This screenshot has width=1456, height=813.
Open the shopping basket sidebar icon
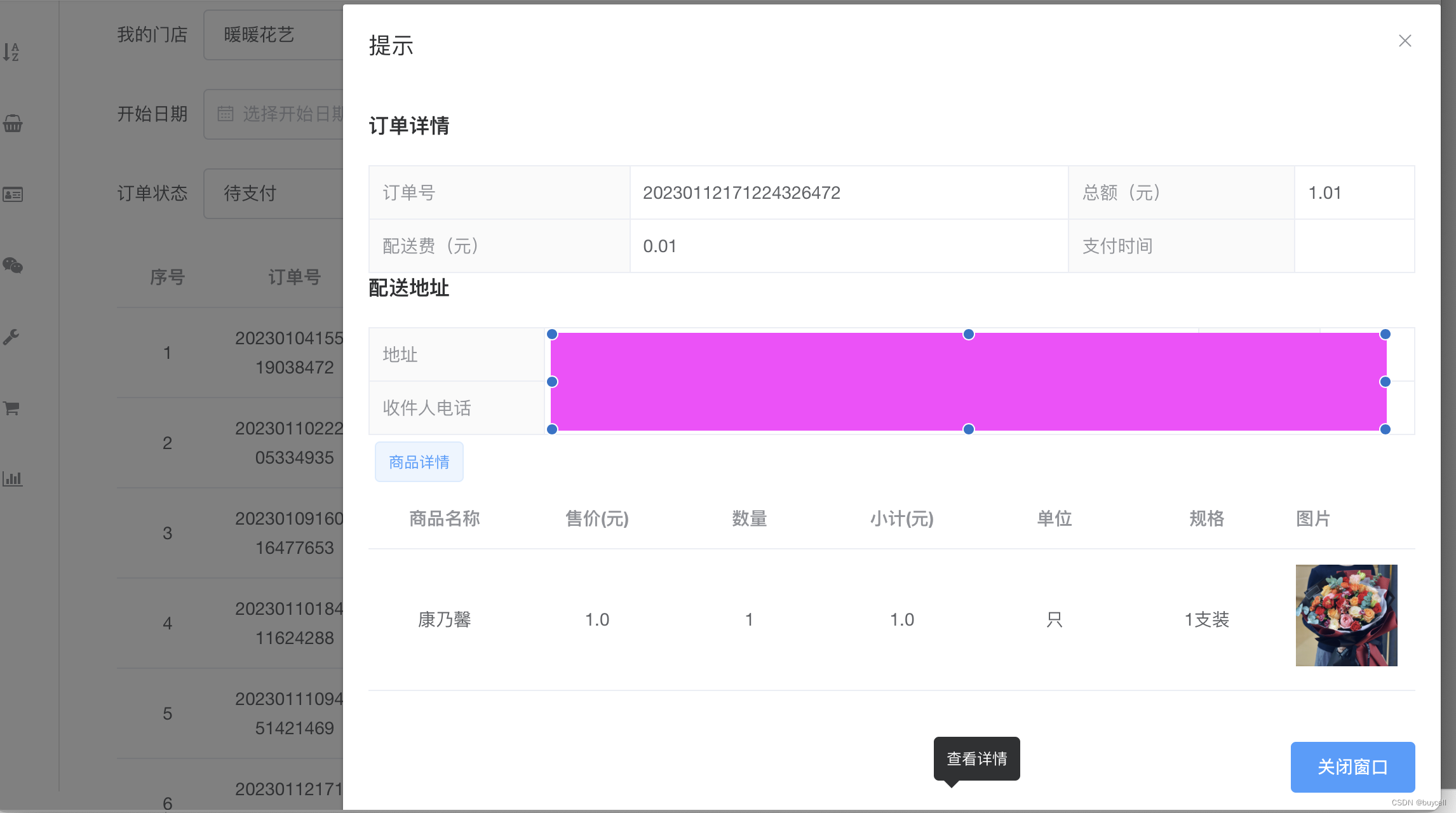[x=13, y=123]
